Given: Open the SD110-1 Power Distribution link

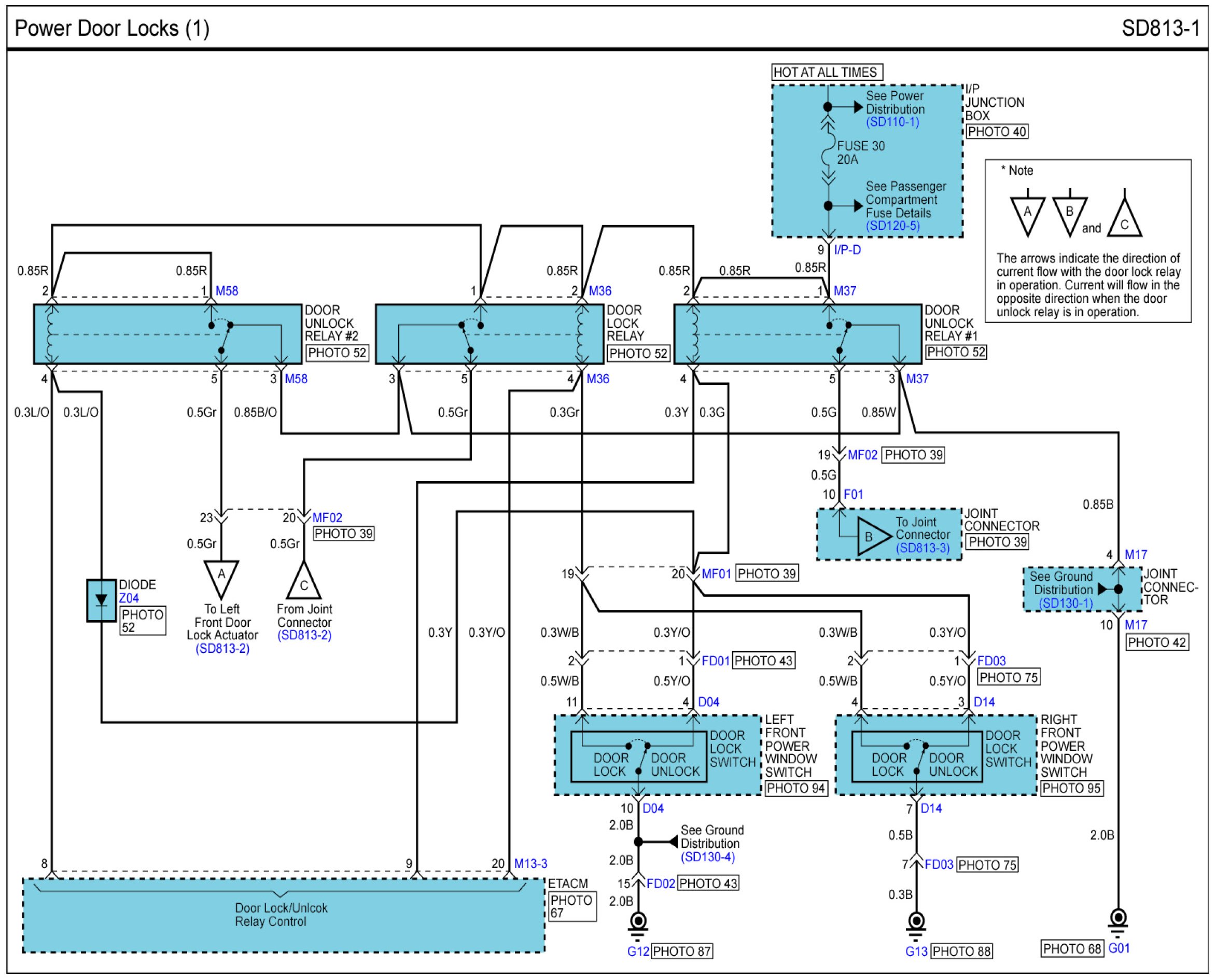Looking at the screenshot, I should pyautogui.click(x=892, y=122).
